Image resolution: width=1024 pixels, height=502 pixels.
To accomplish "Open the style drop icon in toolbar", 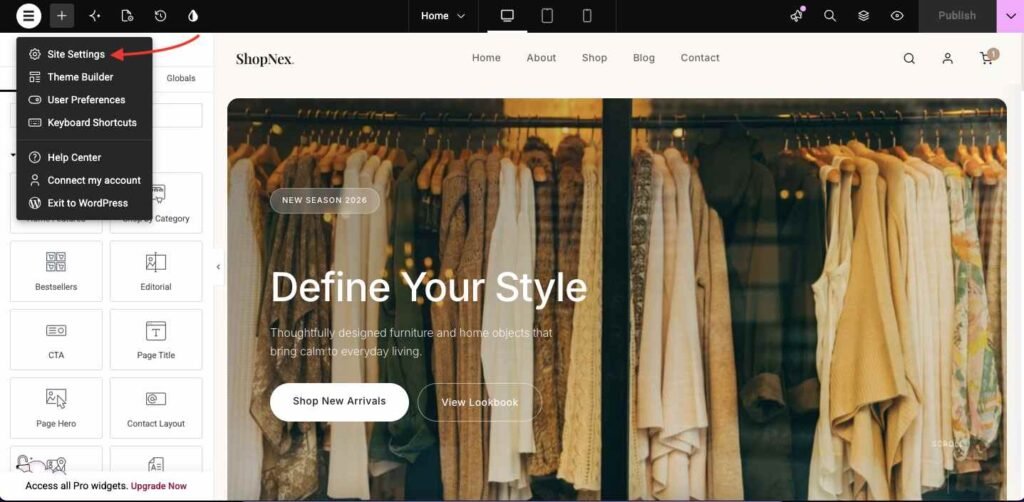I will pos(193,16).
